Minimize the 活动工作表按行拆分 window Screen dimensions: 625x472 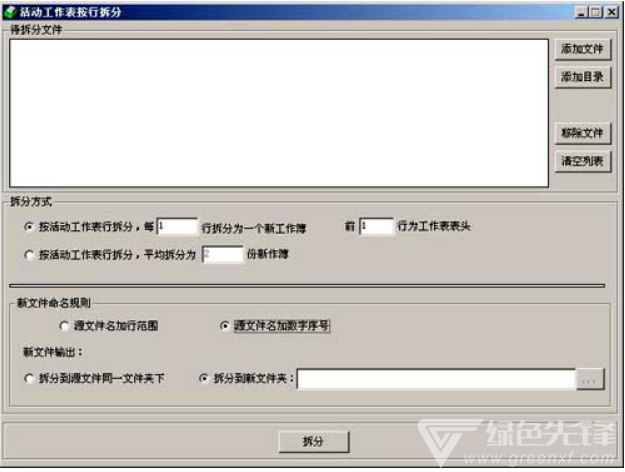(582, 12)
